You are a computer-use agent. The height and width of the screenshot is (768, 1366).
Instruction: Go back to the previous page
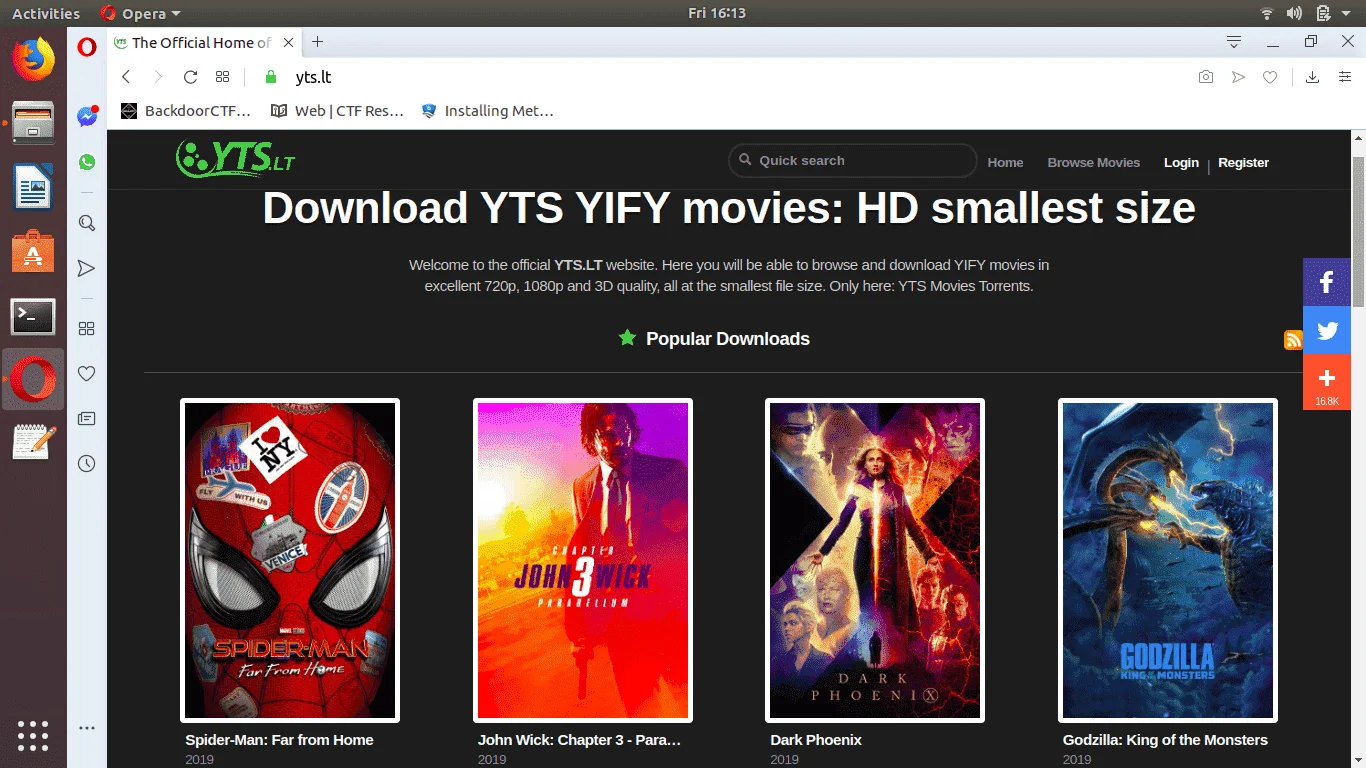126,77
